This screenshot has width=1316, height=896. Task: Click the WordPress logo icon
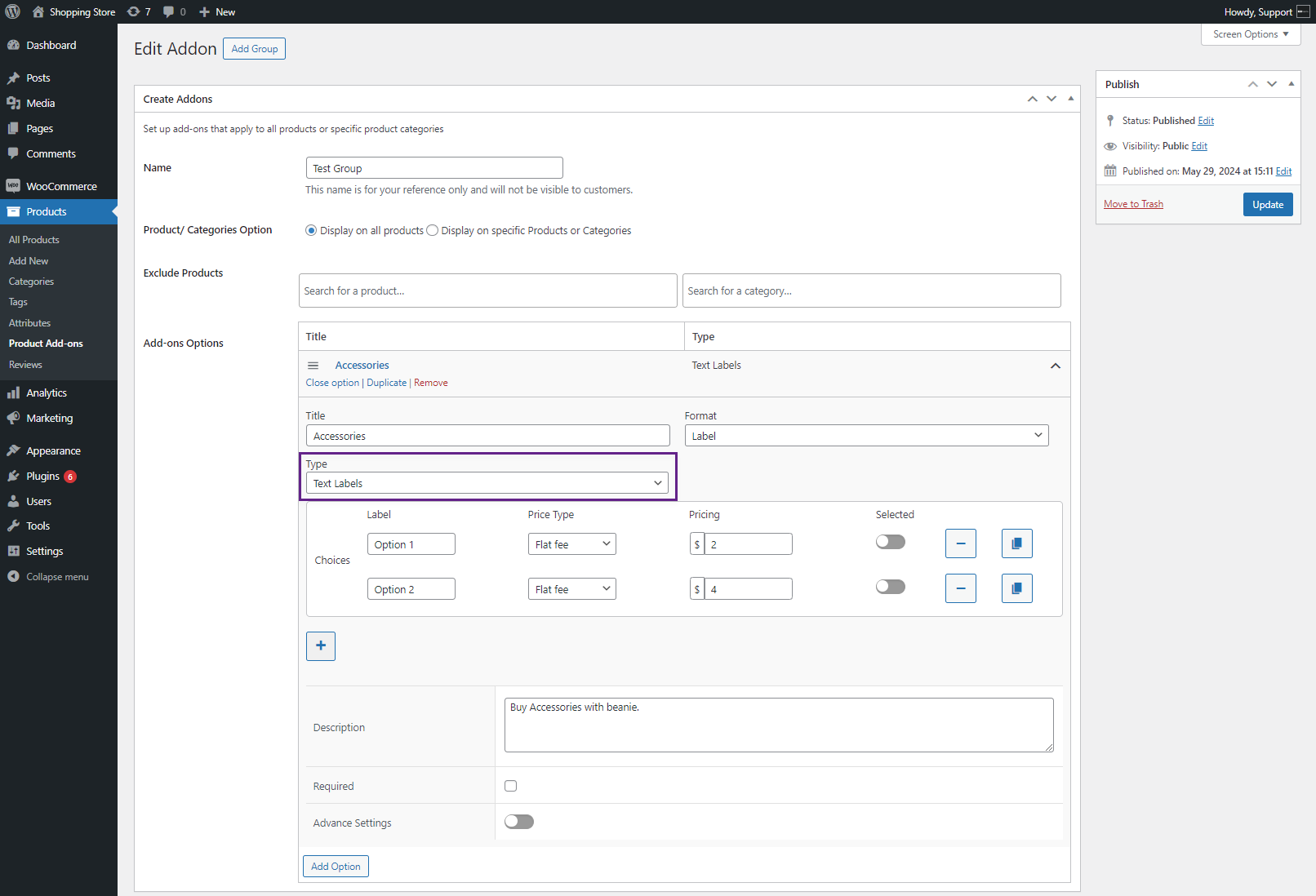point(13,11)
